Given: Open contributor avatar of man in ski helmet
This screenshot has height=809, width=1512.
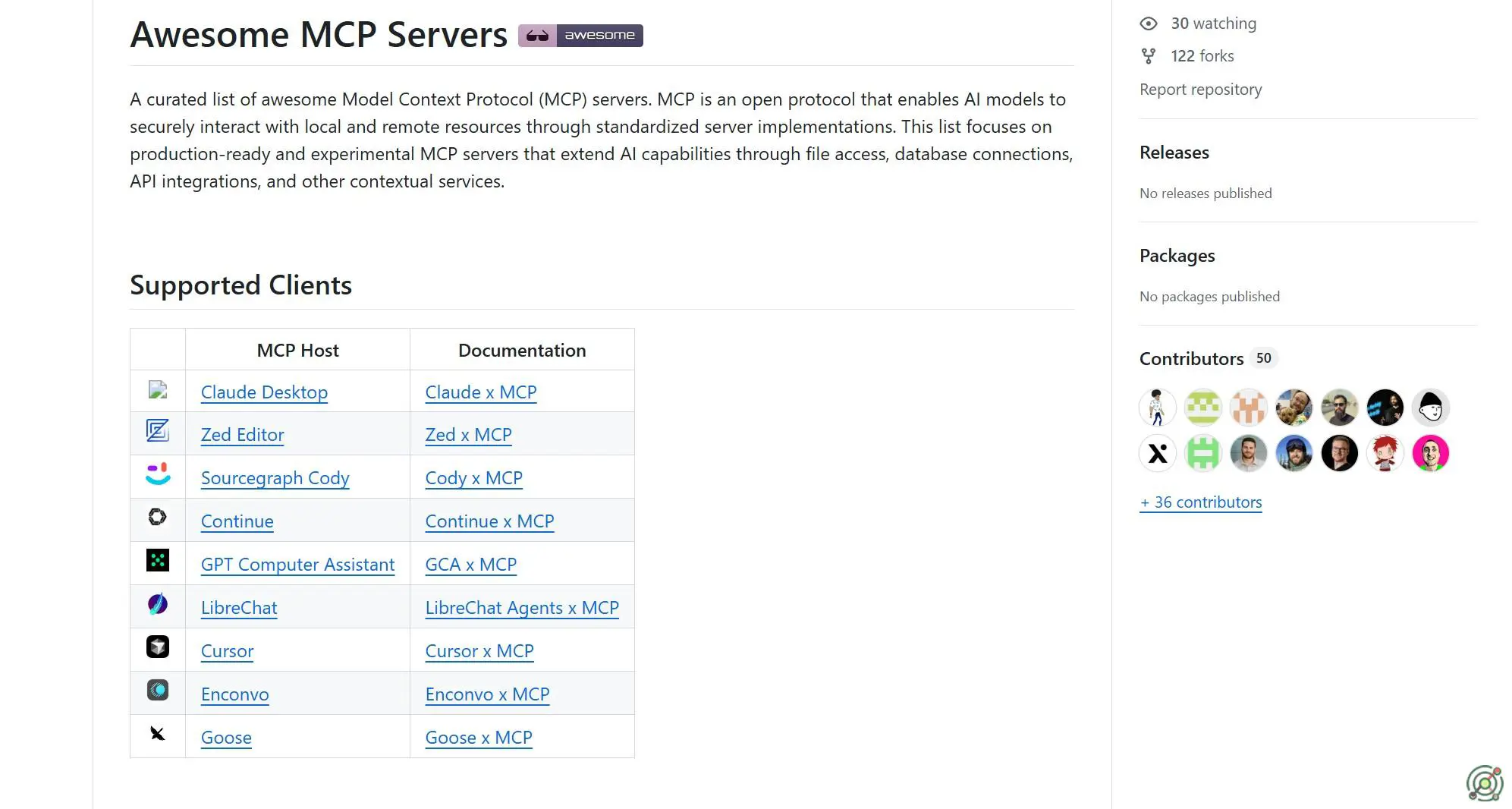Looking at the screenshot, I should [1294, 453].
